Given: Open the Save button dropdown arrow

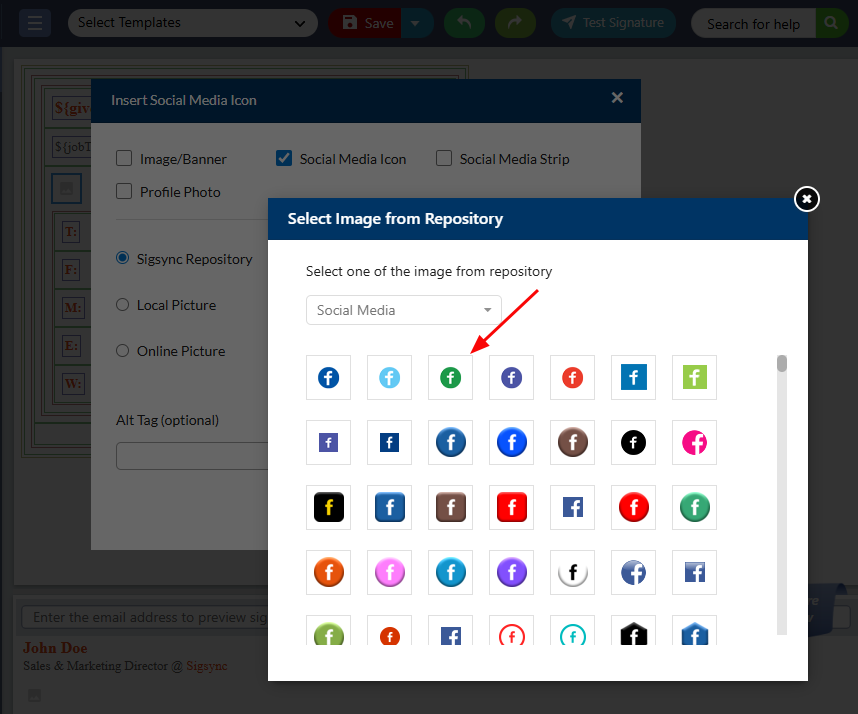Looking at the screenshot, I should click(x=417, y=23).
